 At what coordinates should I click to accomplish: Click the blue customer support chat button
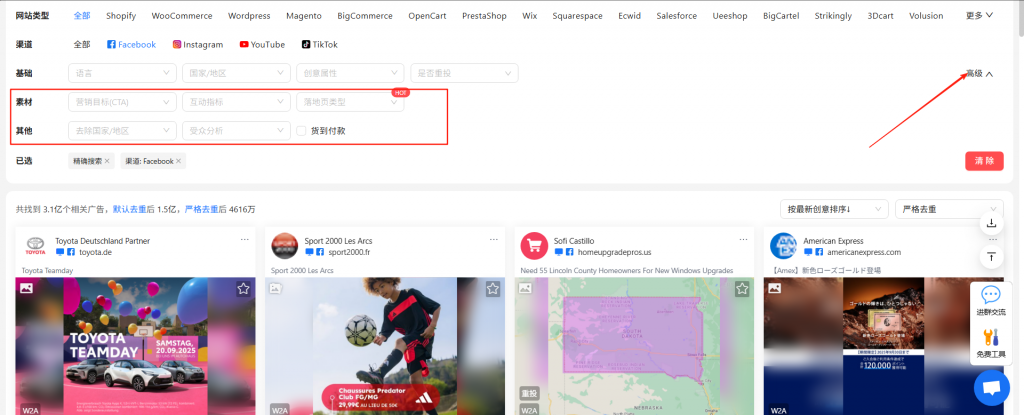tap(991, 387)
